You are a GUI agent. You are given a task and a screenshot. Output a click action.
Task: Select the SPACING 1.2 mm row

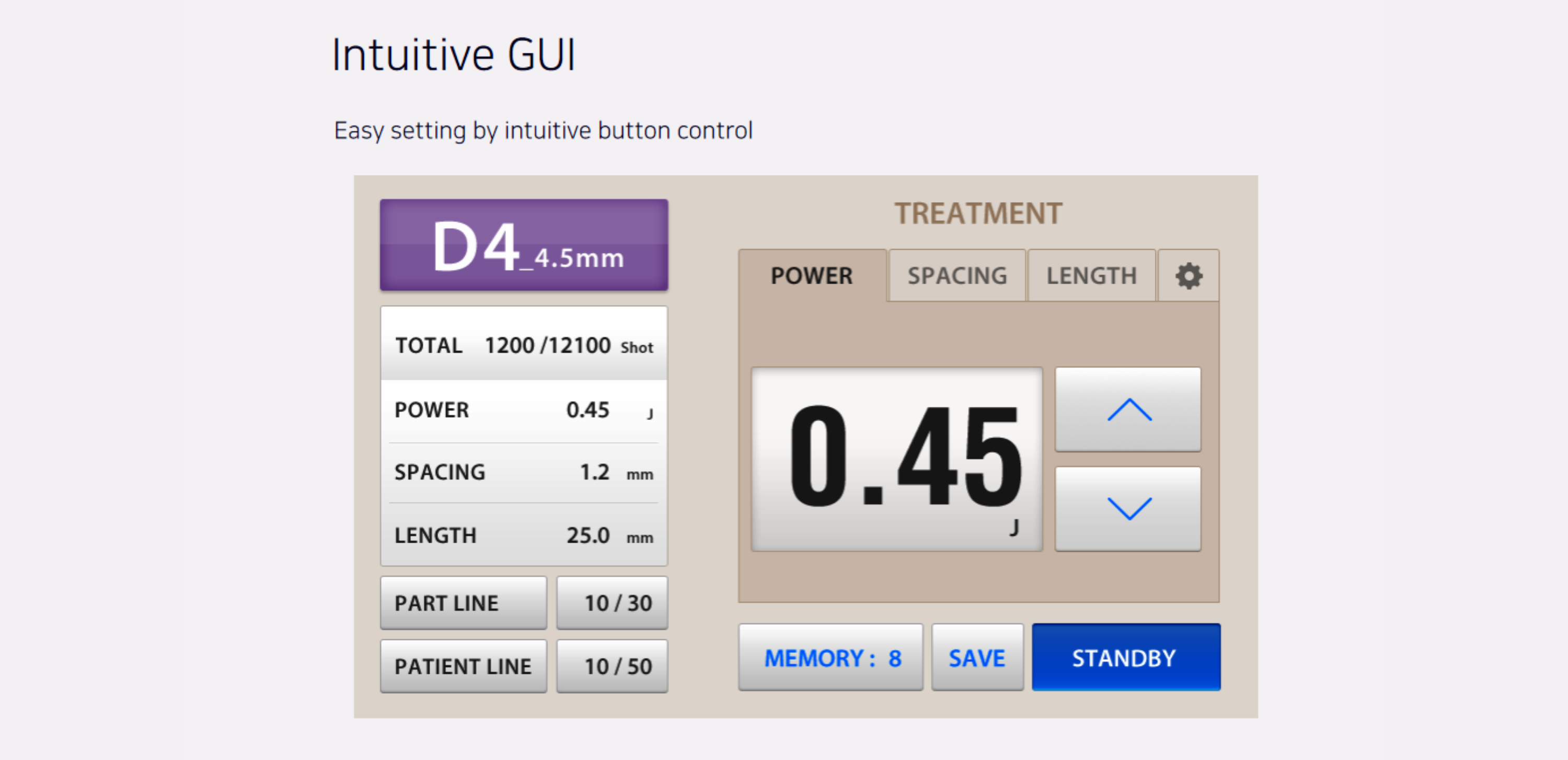(x=524, y=472)
